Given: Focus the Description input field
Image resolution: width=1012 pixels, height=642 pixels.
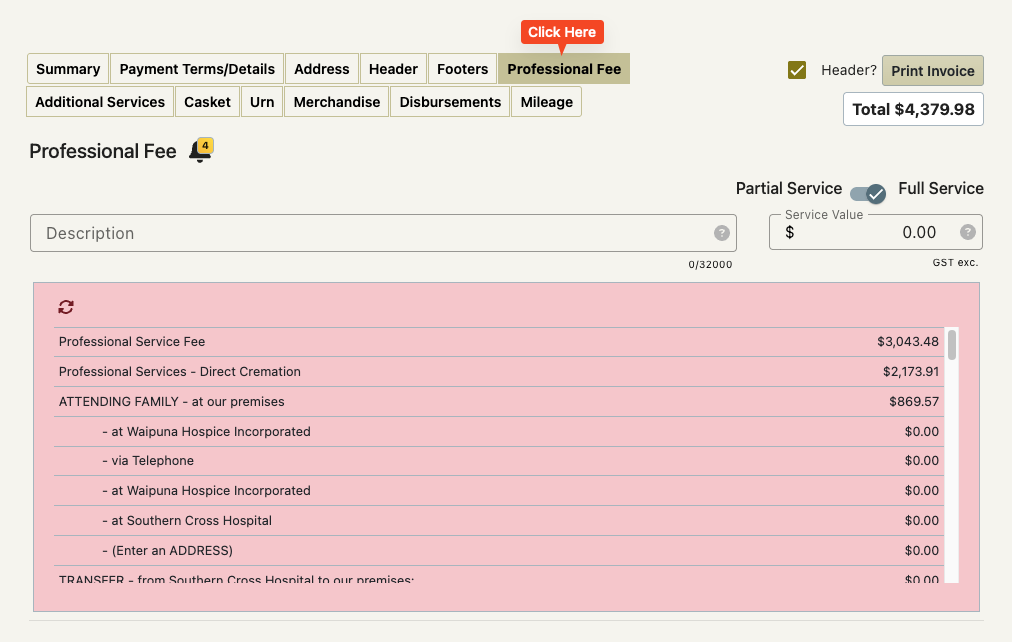Looking at the screenshot, I should (383, 233).
